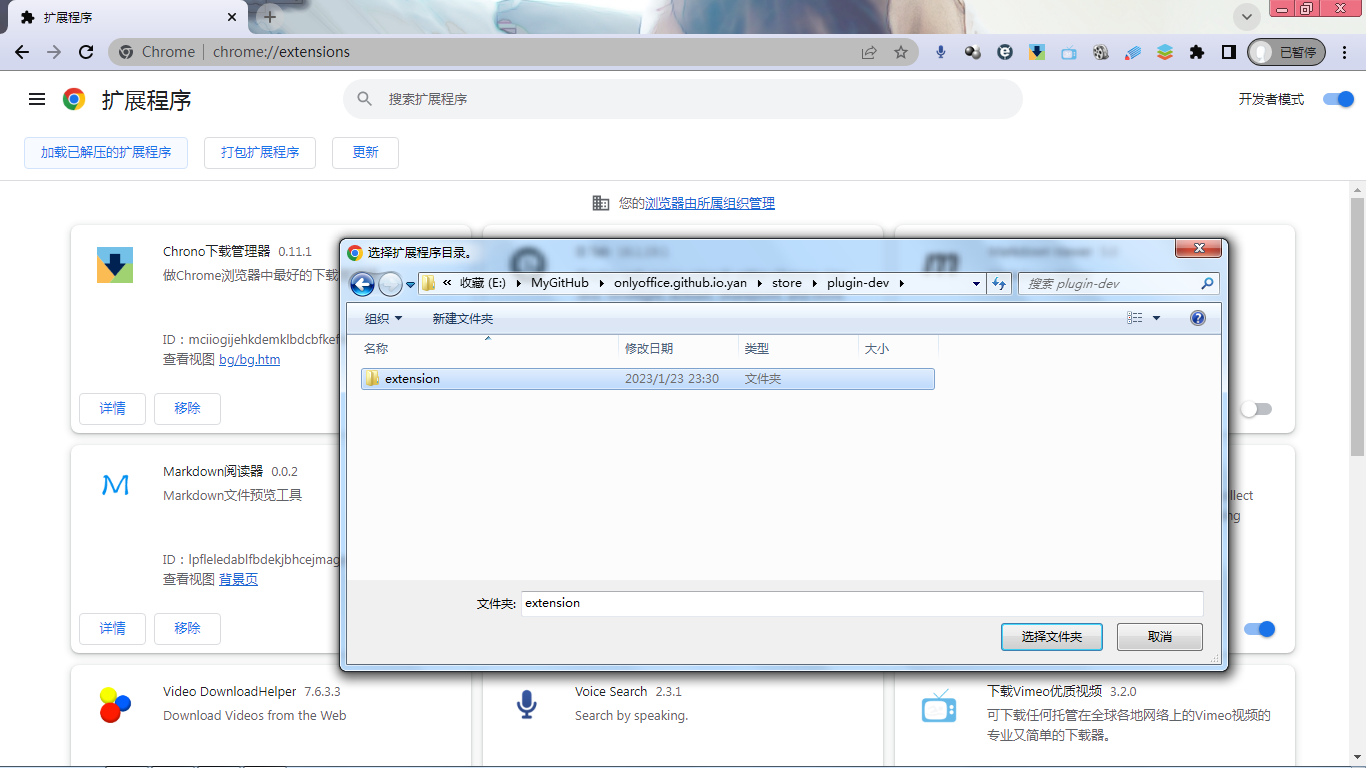Open Chrono download manager toolbar icon
Viewport: 1366px width, 768px height.
click(1037, 52)
